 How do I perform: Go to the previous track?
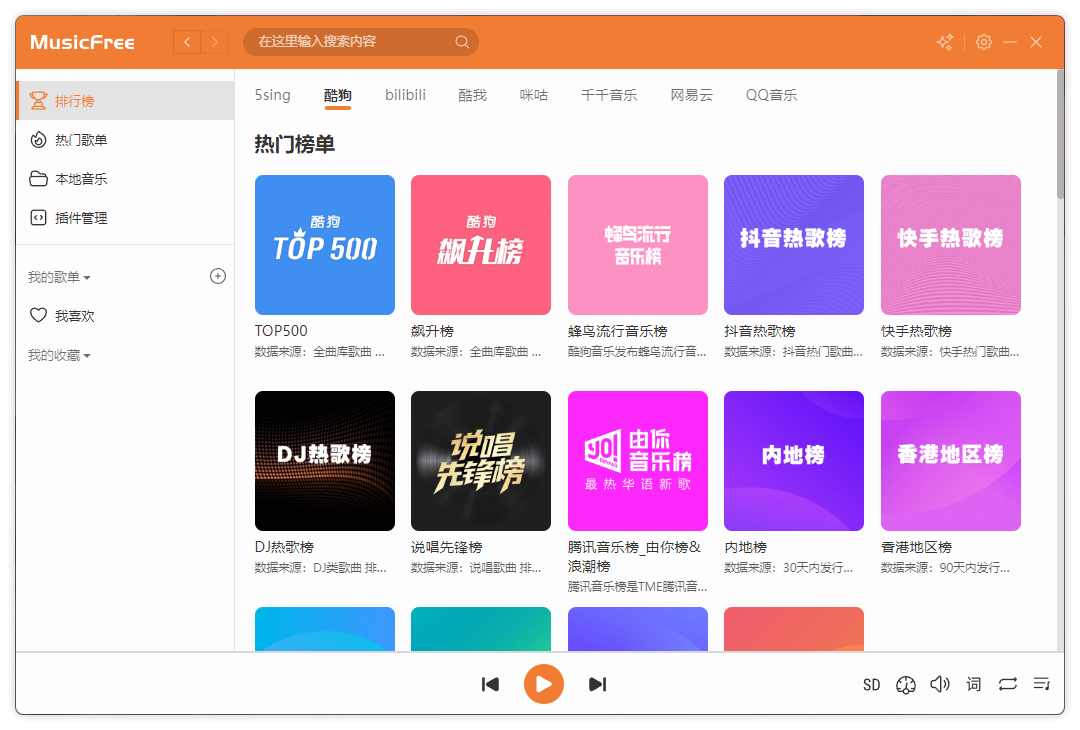[490, 684]
